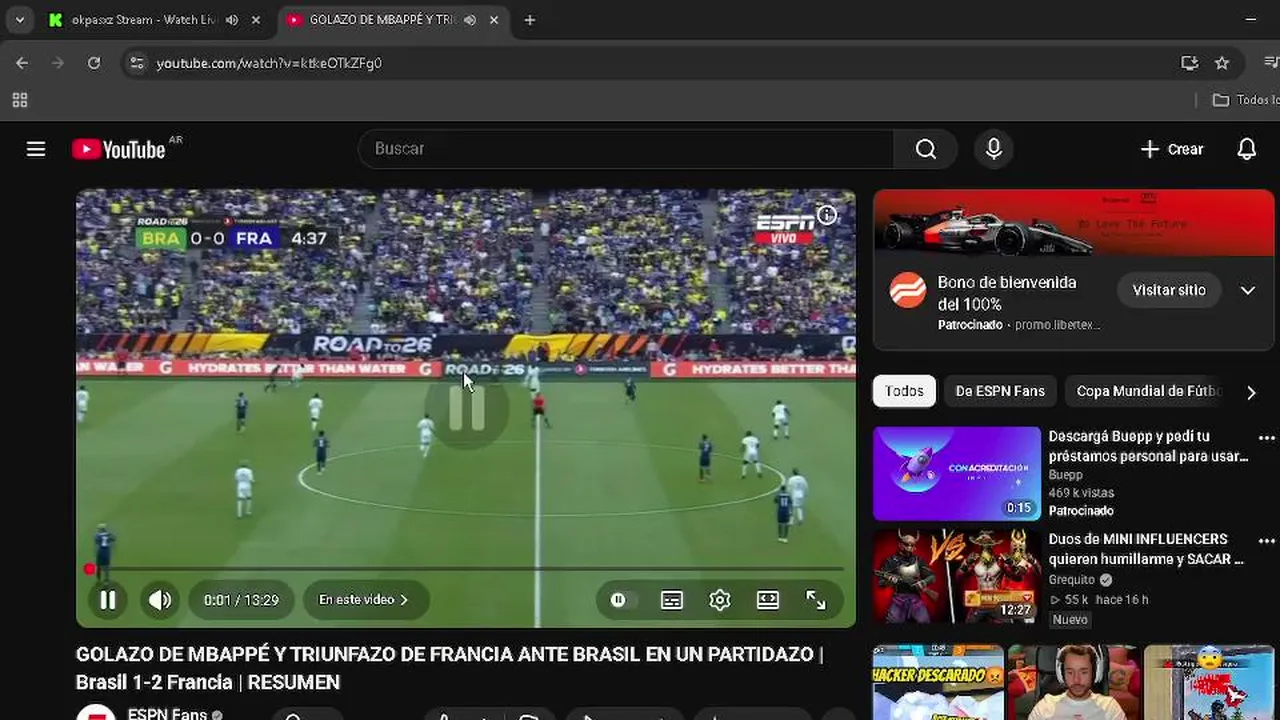Filter by De ESPN Fans chip
The width and height of the screenshot is (1280, 720).
click(x=1000, y=391)
